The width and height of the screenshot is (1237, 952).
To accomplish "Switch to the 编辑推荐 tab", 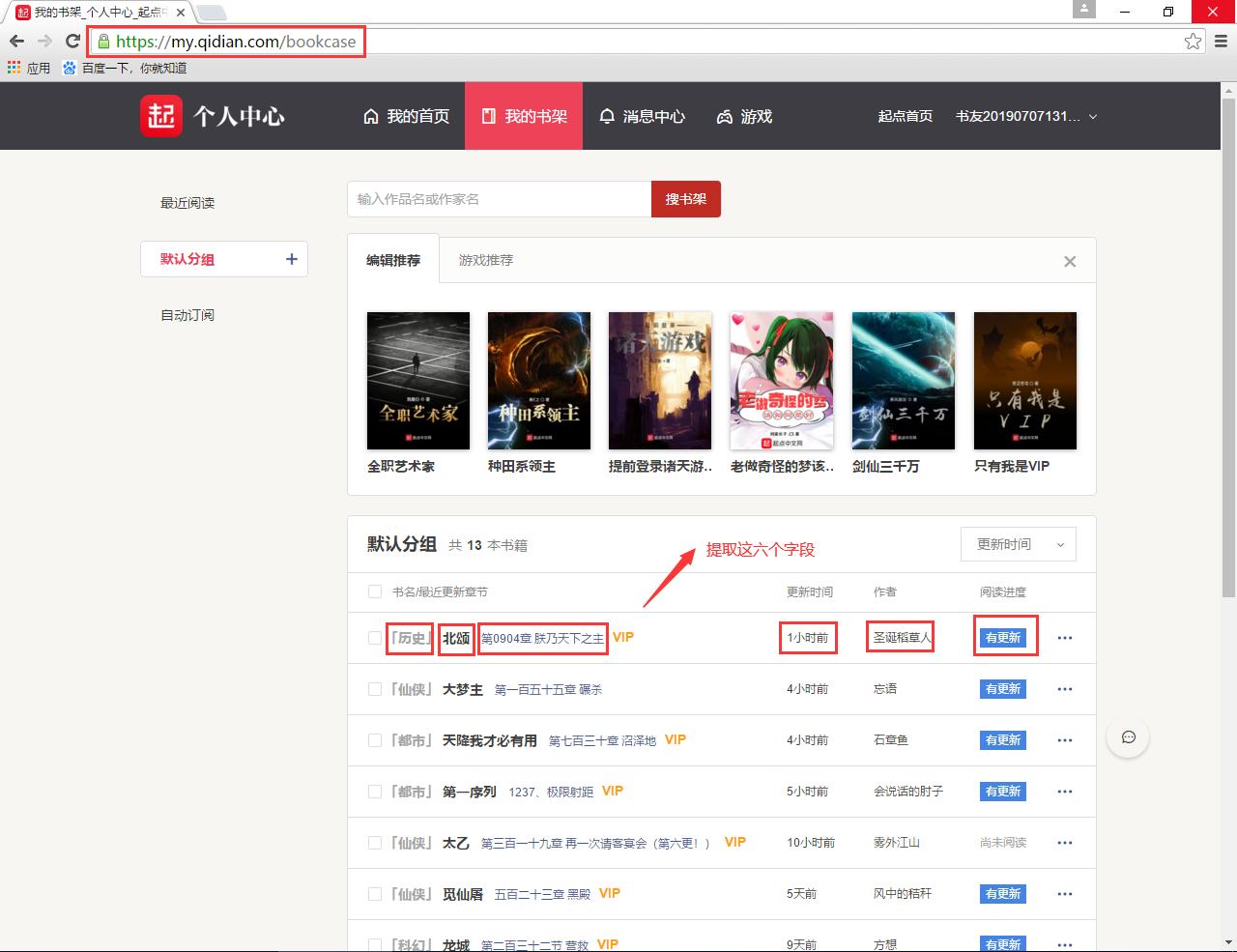I will tap(393, 260).
